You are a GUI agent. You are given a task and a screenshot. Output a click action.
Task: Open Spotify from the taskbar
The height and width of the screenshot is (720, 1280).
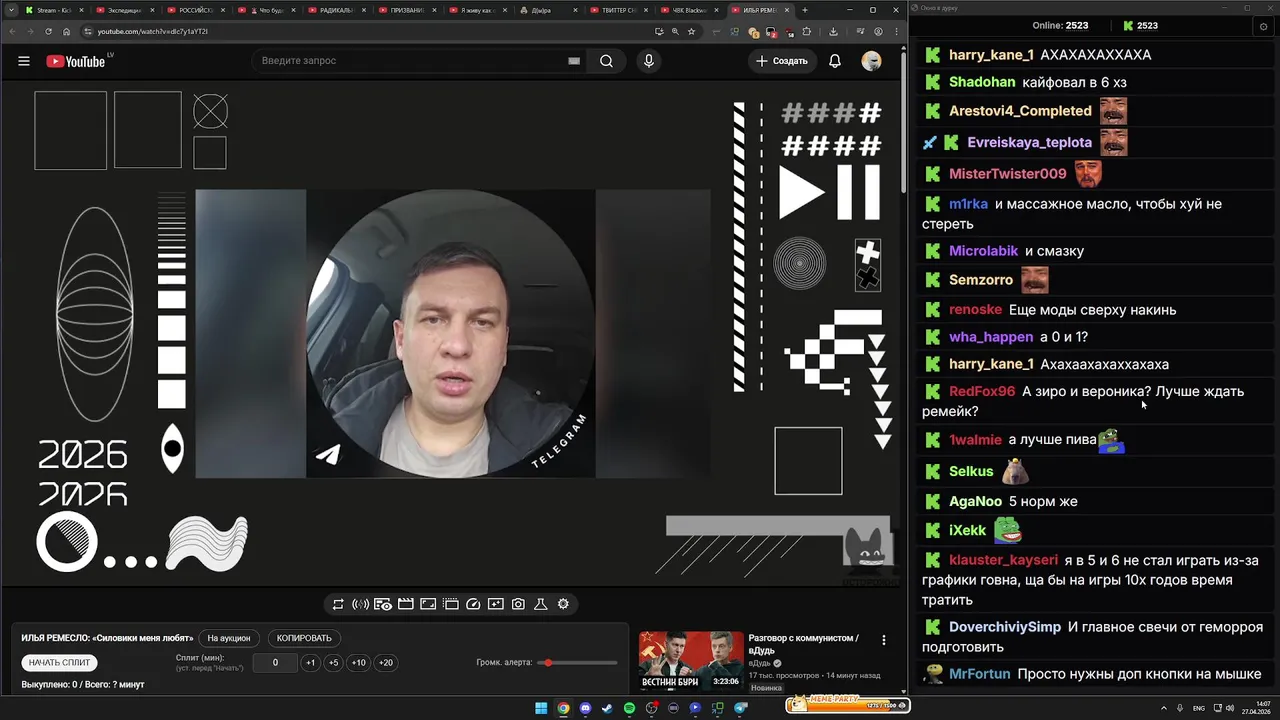pos(629,708)
